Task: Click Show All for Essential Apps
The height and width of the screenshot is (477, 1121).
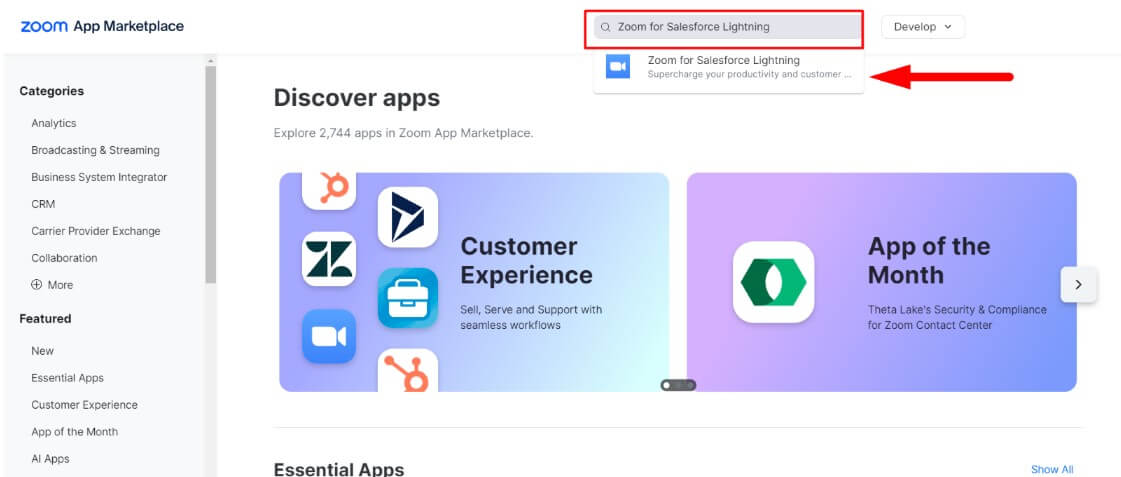Action: click(1052, 469)
